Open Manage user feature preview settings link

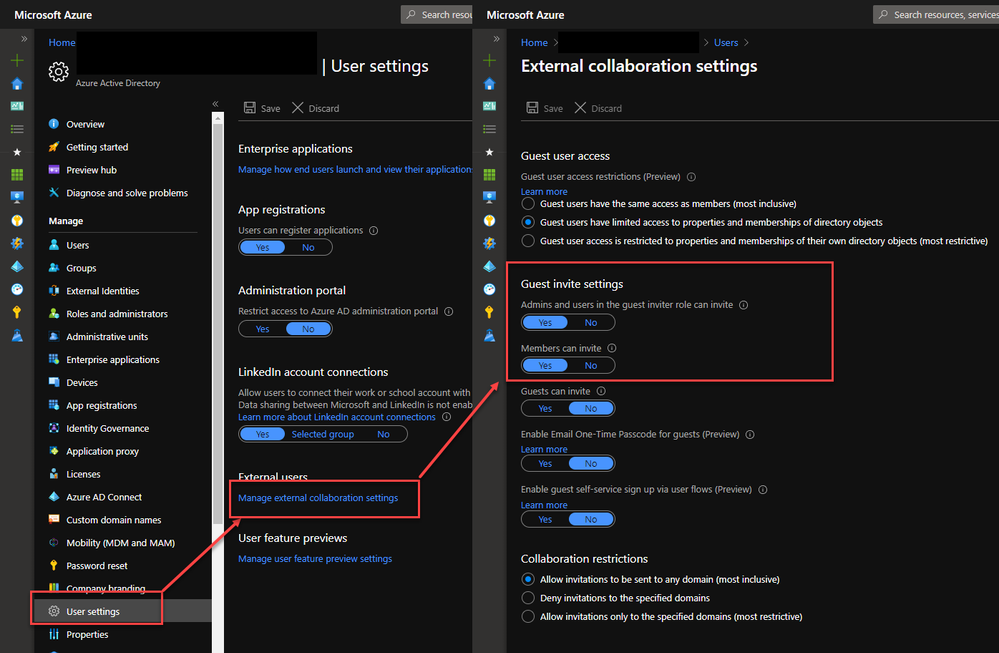tap(315, 559)
